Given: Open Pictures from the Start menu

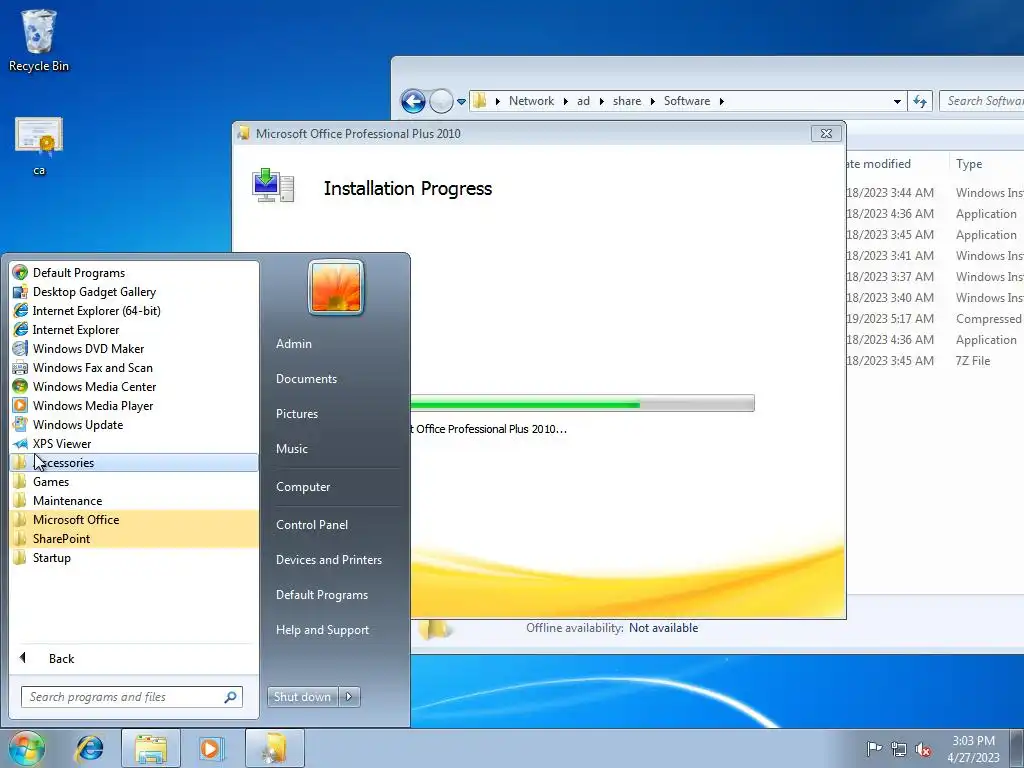Looking at the screenshot, I should [x=297, y=413].
